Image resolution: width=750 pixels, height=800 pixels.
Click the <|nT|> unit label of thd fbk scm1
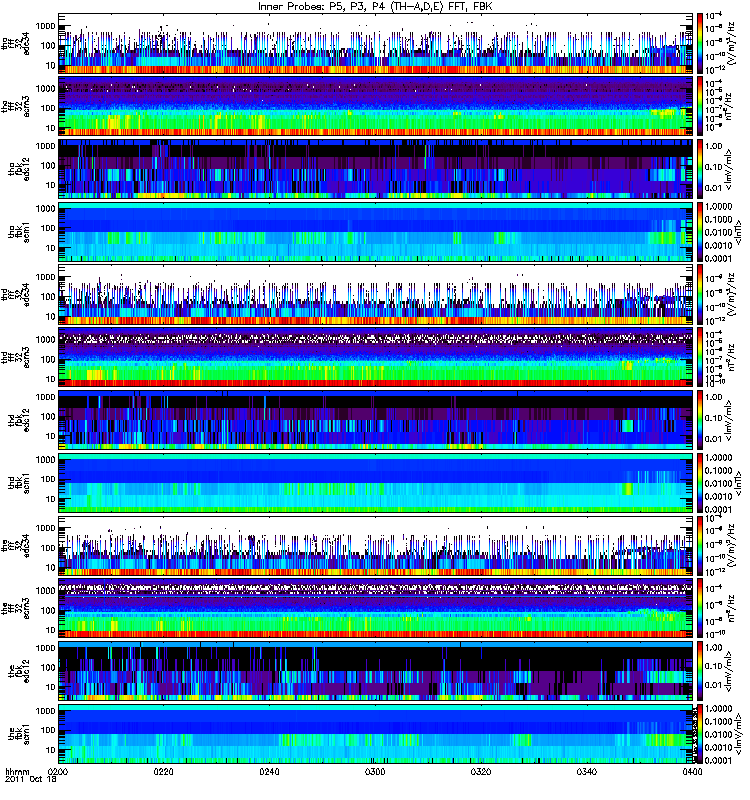(739, 483)
